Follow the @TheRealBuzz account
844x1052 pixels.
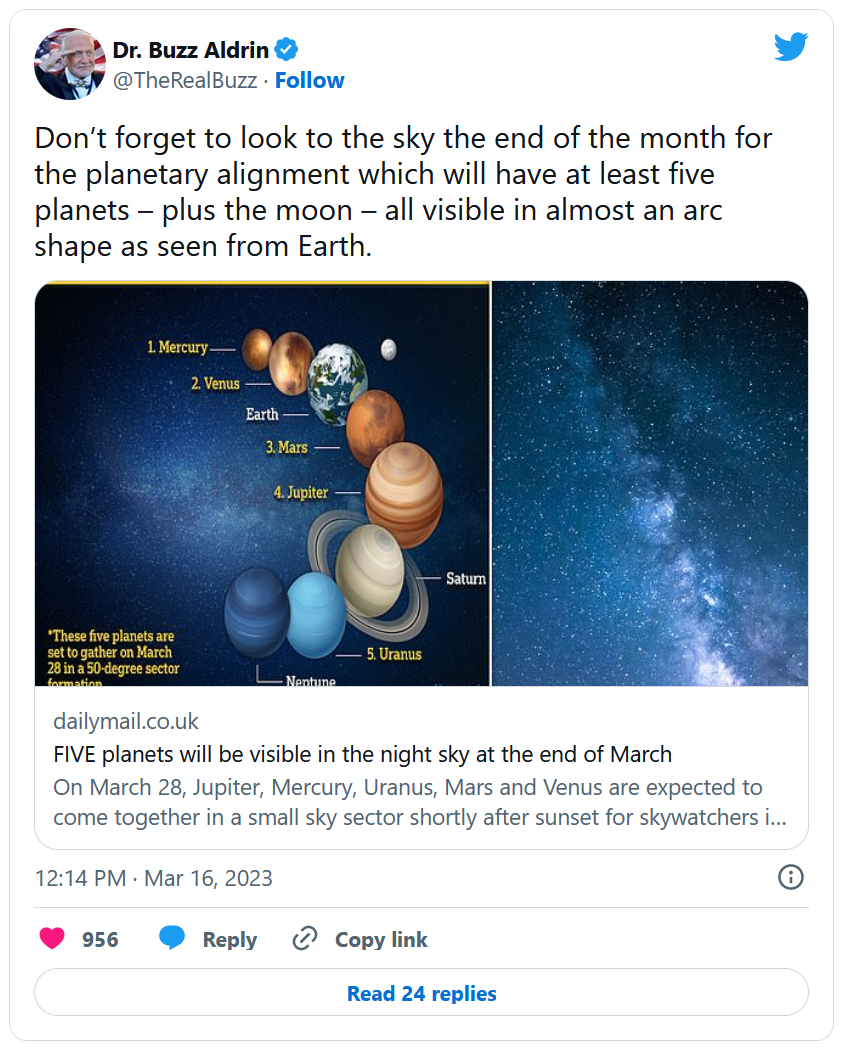tap(309, 81)
